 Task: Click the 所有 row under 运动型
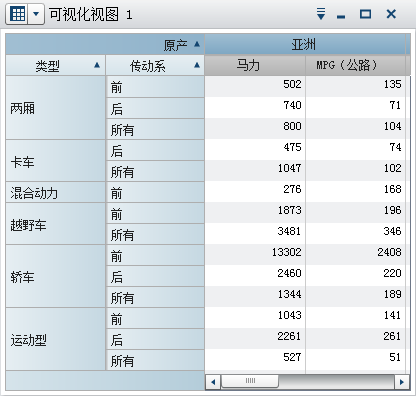pos(155,360)
